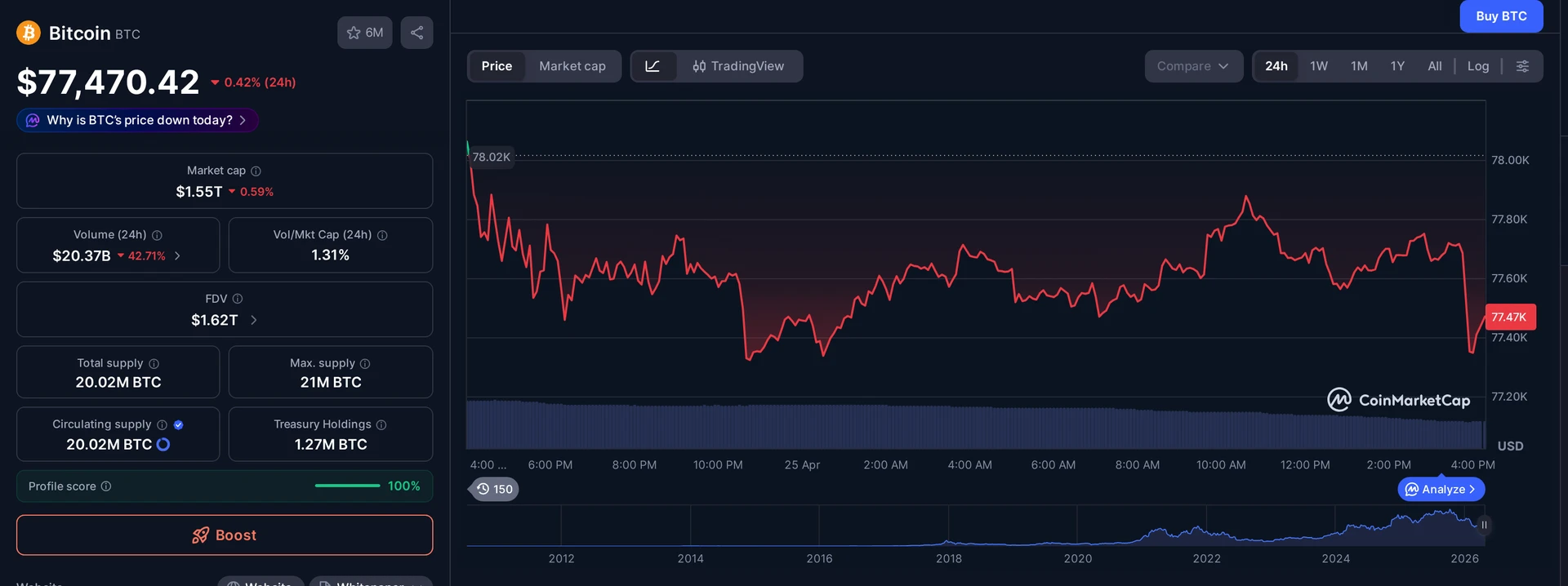Click the $77,470.42 price text
The width and height of the screenshot is (1568, 586).
coord(108,82)
